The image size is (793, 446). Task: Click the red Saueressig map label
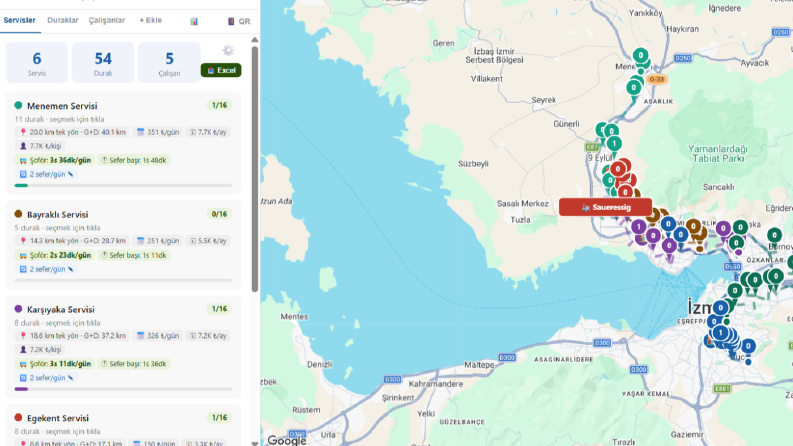click(605, 207)
